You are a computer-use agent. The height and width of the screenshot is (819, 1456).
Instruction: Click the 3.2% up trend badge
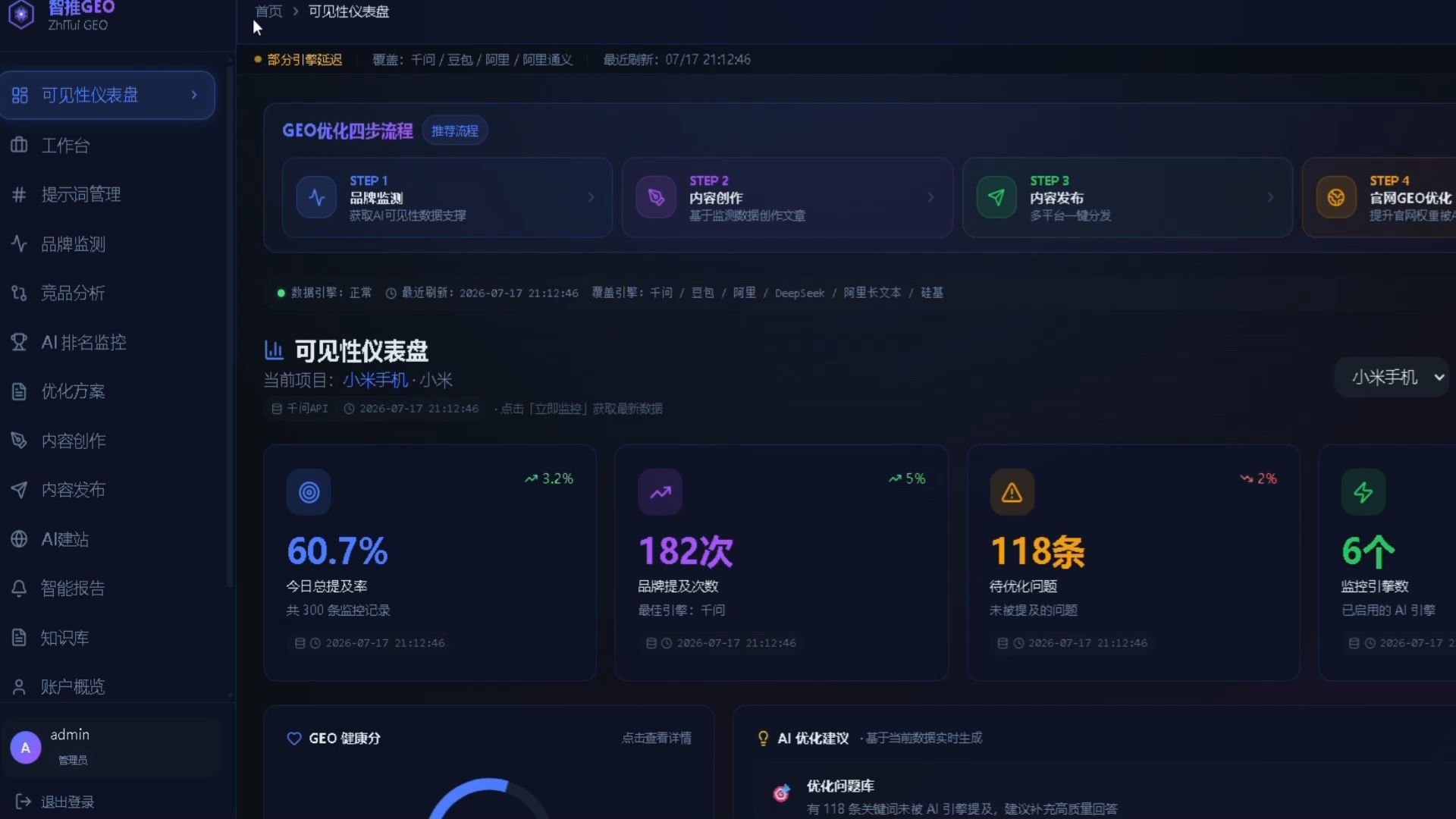549,479
